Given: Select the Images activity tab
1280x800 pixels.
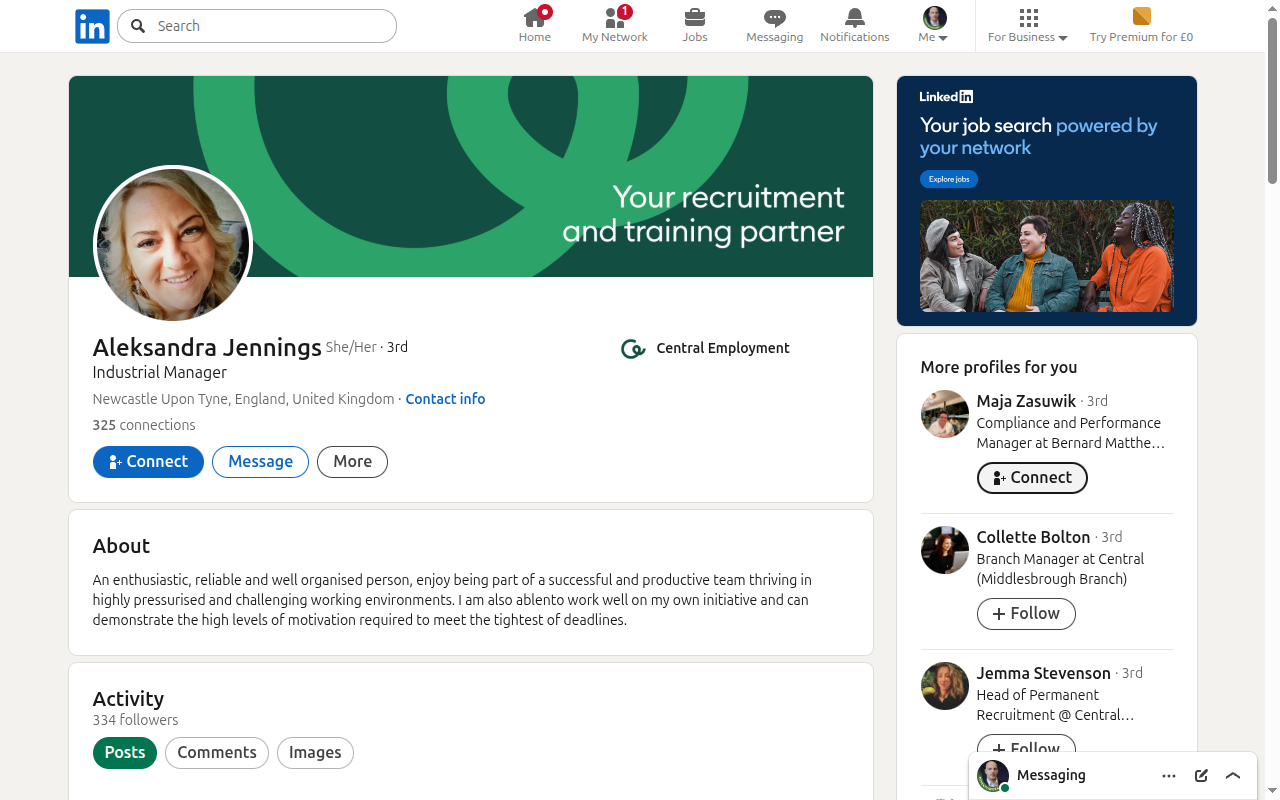Looking at the screenshot, I should click(315, 753).
